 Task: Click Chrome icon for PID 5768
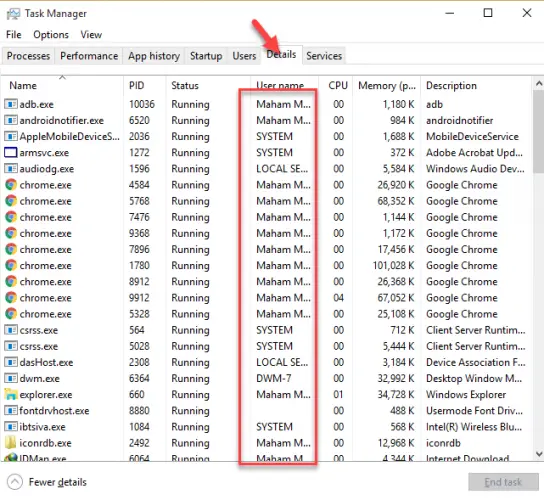11,201
